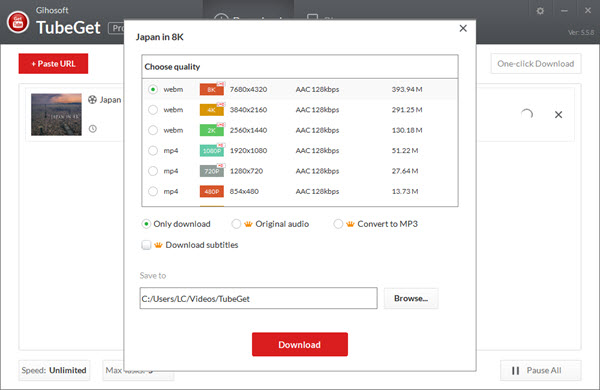Image resolution: width=600 pixels, height=390 pixels.
Task: Click the gray 720P quality badge
Action: [212, 171]
